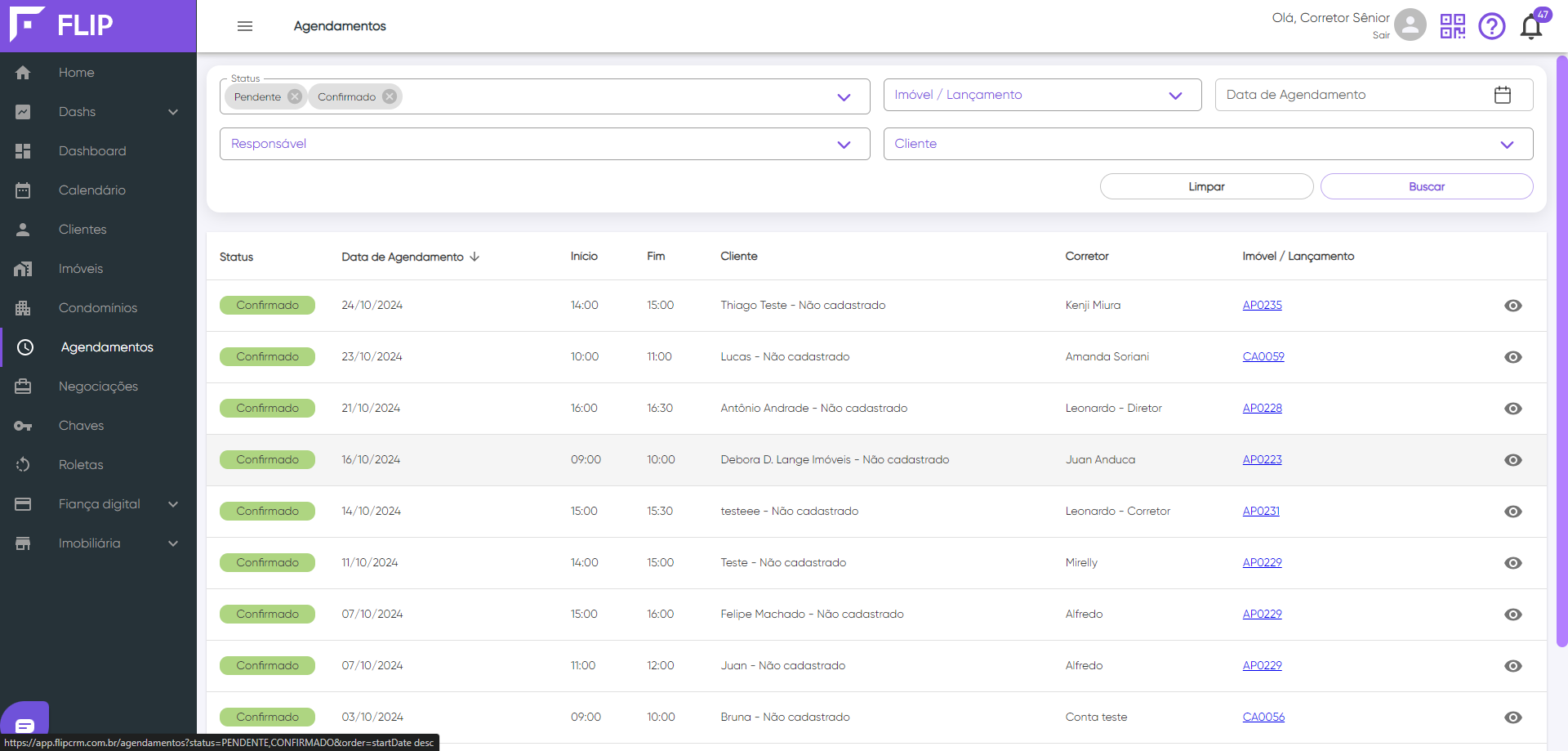Screen dimensions: 1568x751
Task: Open property link AP0235
Action: coord(1262,305)
